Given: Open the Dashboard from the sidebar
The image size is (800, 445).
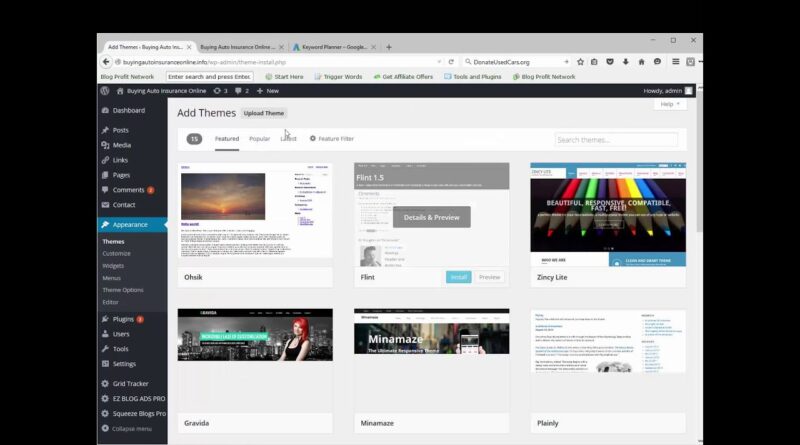Looking at the screenshot, I should click(128, 111).
